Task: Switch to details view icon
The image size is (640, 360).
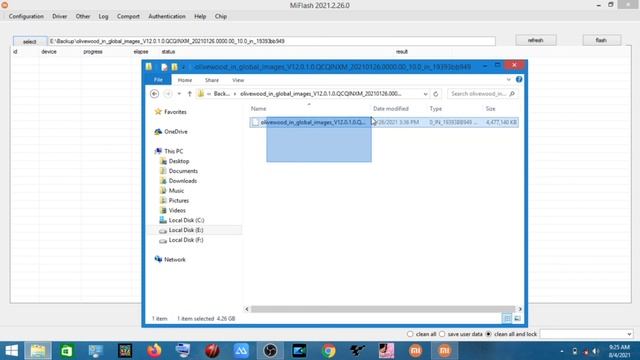Action: (507, 318)
